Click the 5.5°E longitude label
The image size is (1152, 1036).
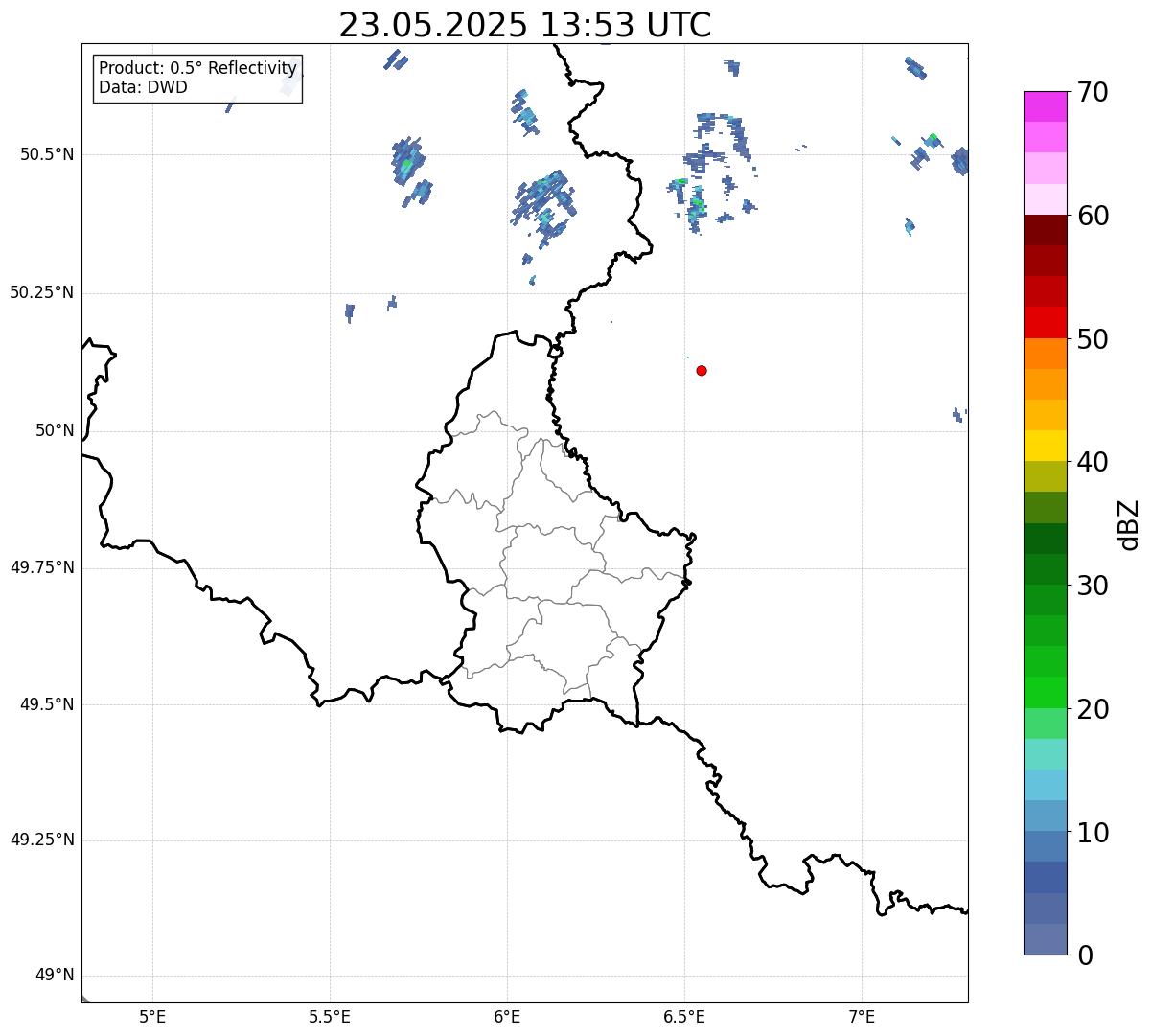click(330, 1017)
